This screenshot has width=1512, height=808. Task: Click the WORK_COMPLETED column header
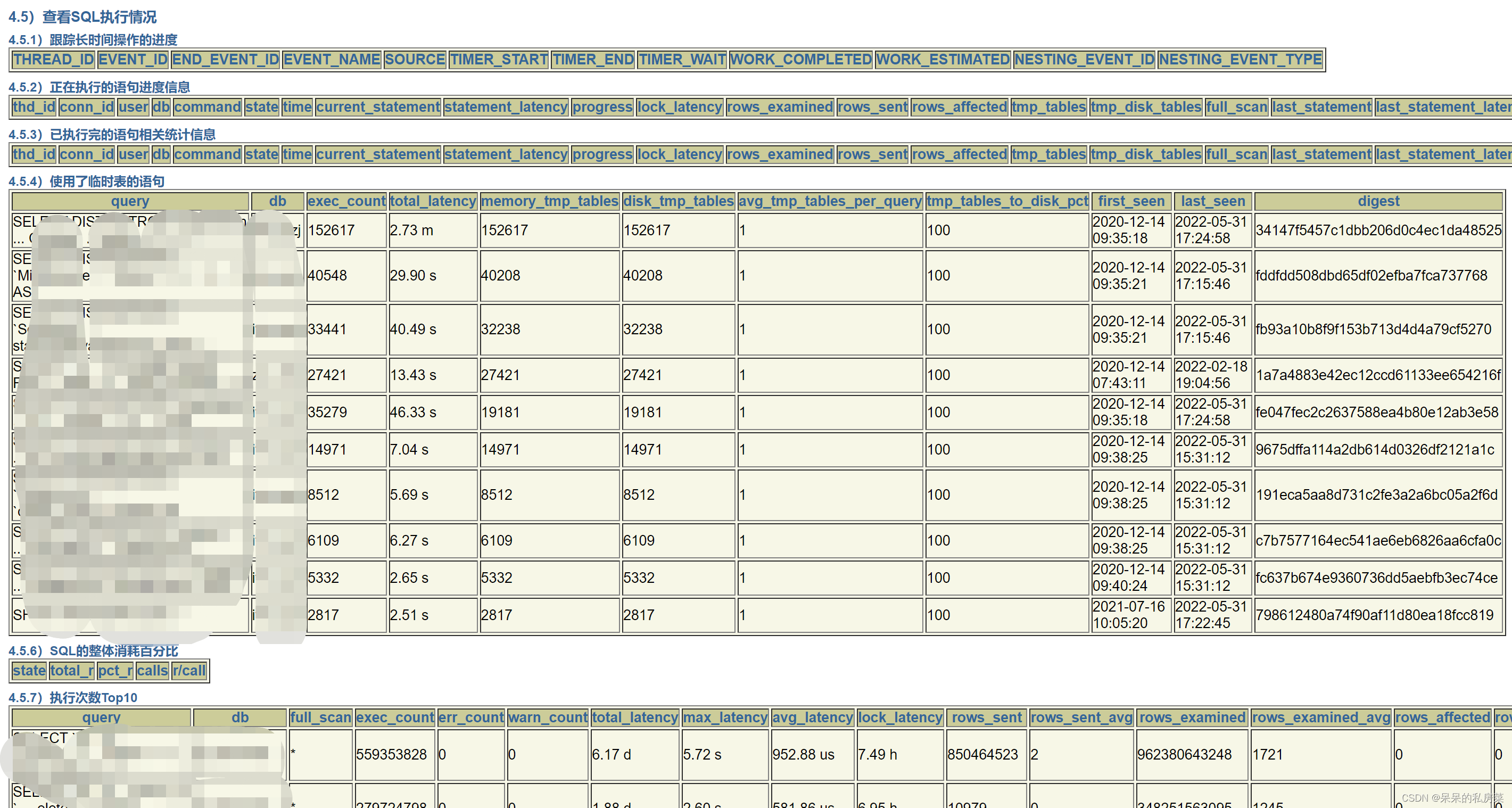click(801, 59)
